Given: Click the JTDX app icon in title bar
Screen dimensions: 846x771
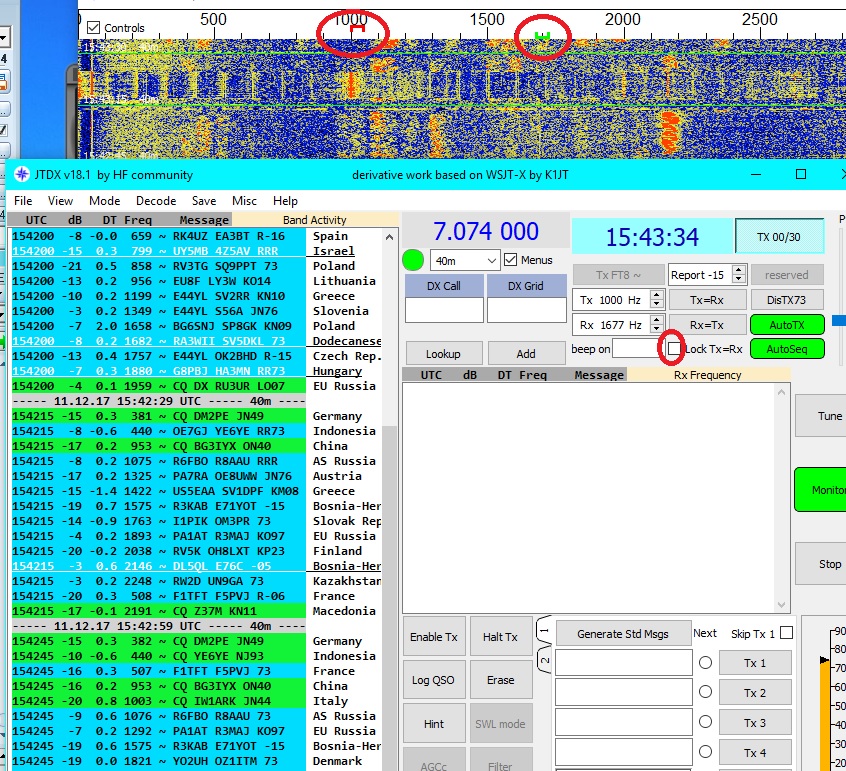Looking at the screenshot, I should pyautogui.click(x=21, y=174).
